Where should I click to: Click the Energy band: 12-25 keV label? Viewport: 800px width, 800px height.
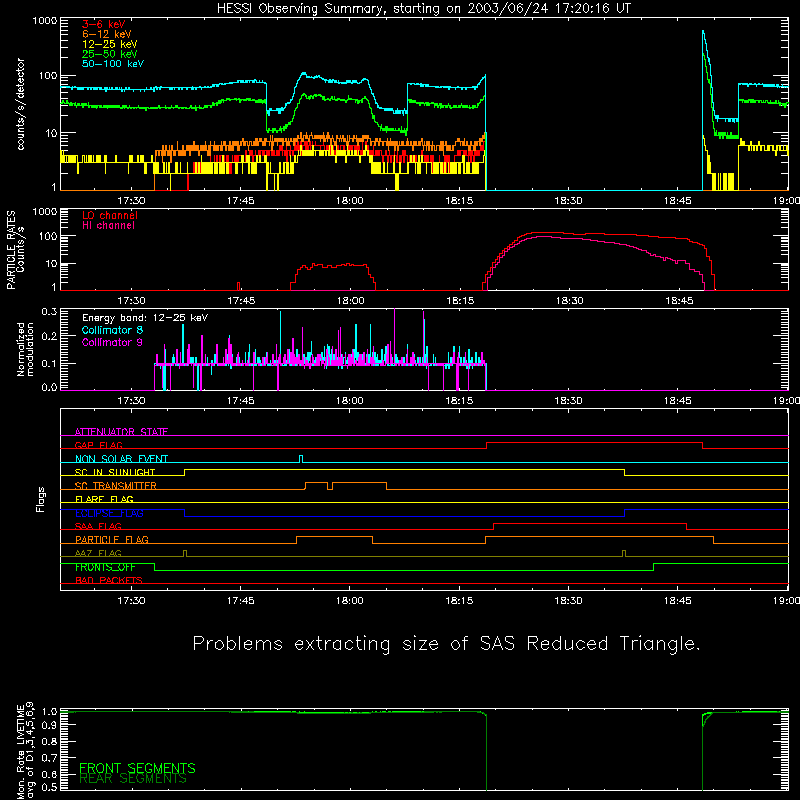tap(145, 317)
